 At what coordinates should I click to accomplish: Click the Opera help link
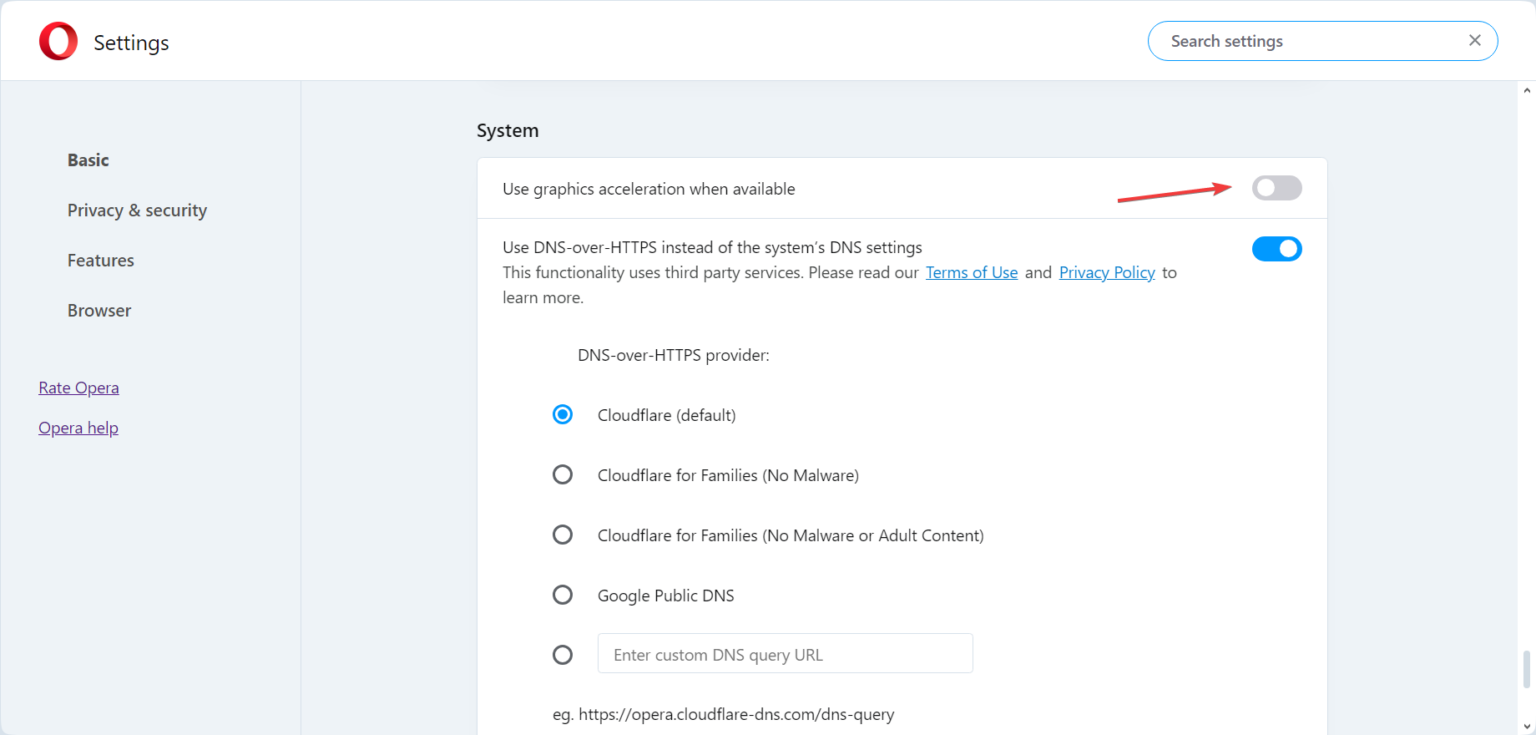(78, 427)
